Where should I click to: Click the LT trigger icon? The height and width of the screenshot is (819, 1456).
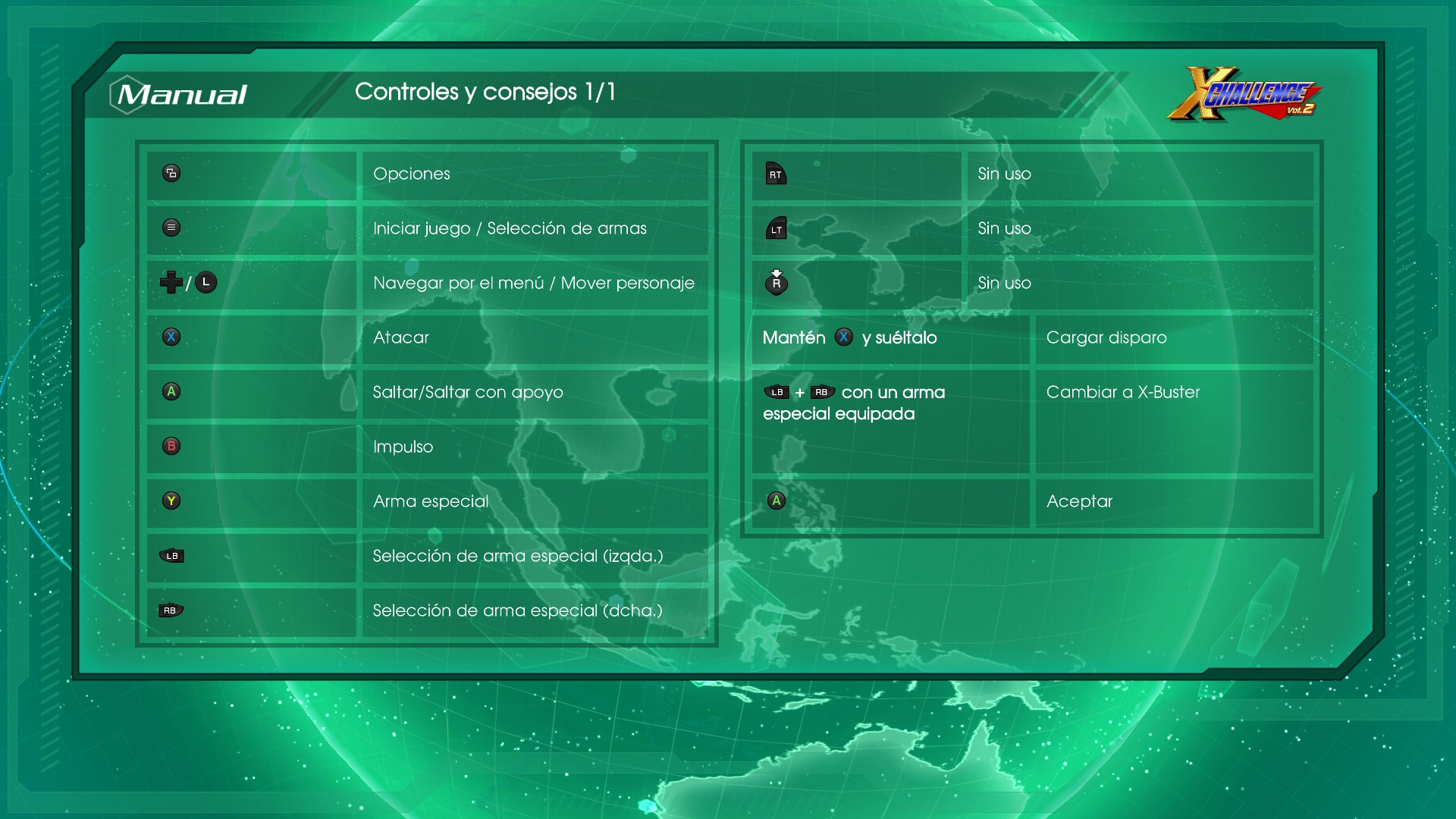point(776,228)
